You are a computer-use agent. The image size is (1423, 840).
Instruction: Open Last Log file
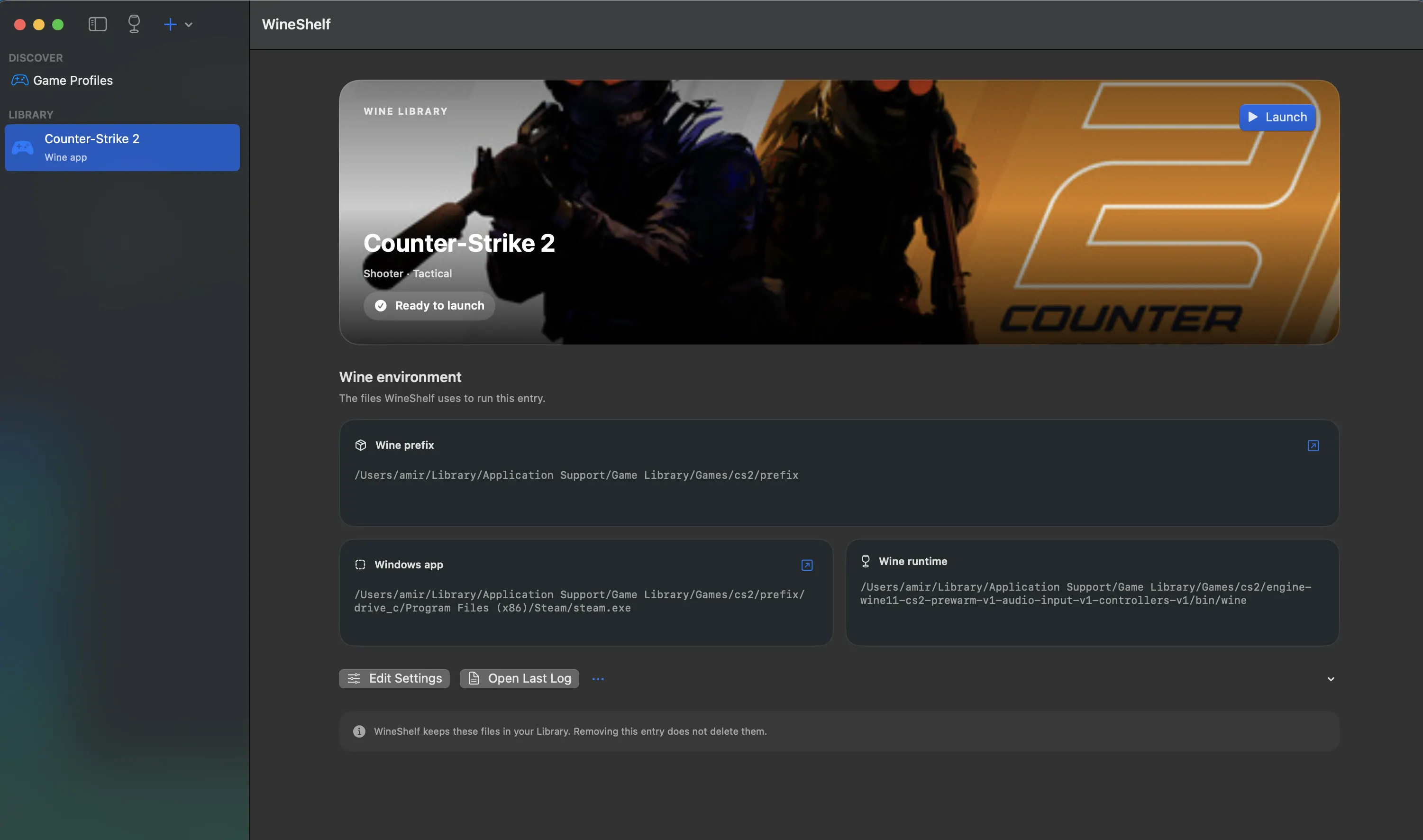pos(519,679)
